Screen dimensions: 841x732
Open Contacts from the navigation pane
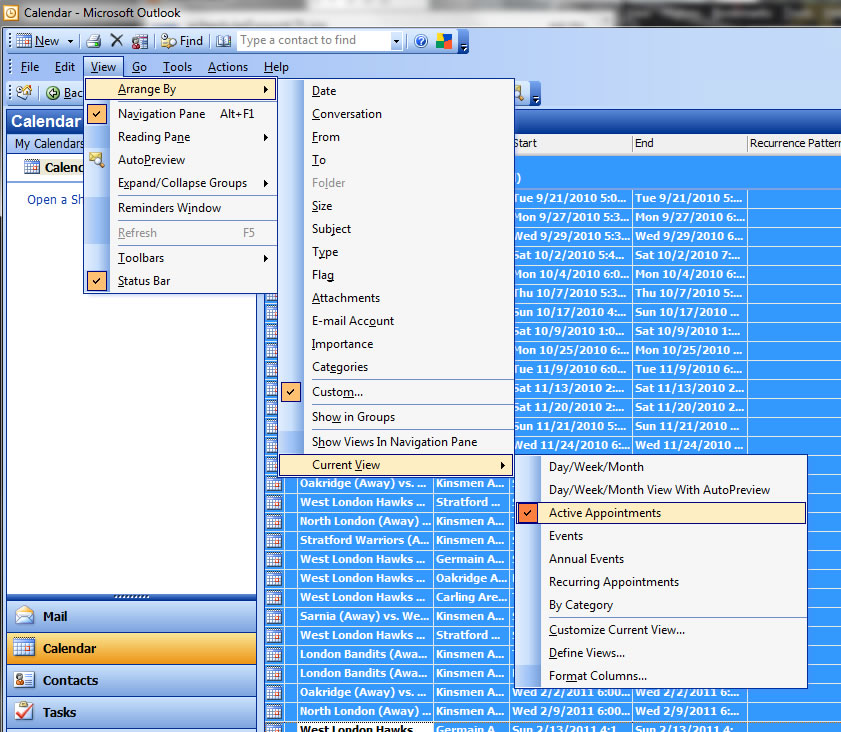click(131, 680)
